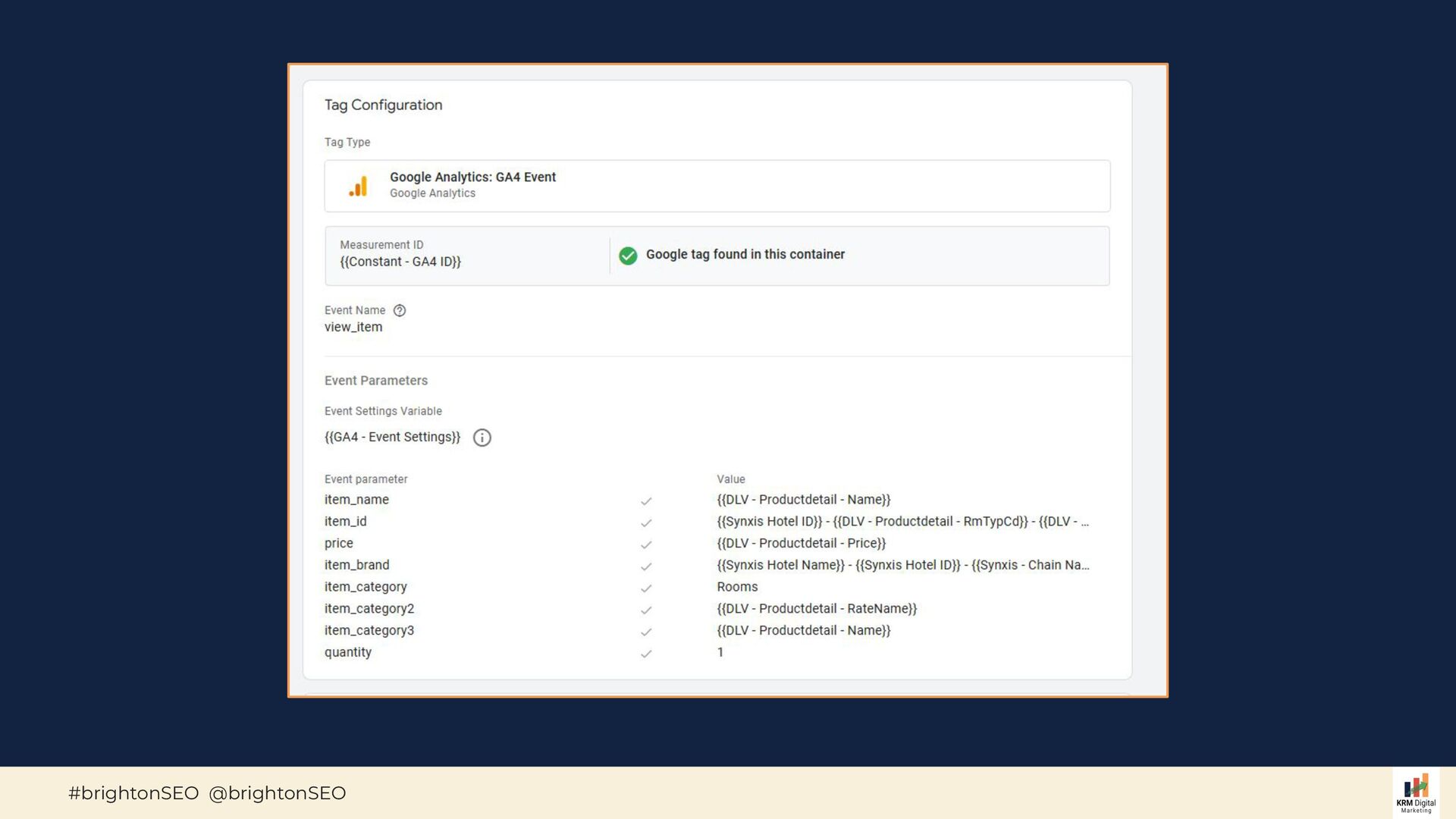Click the Event Settings Variable info icon
This screenshot has width=1456, height=819.
point(482,438)
